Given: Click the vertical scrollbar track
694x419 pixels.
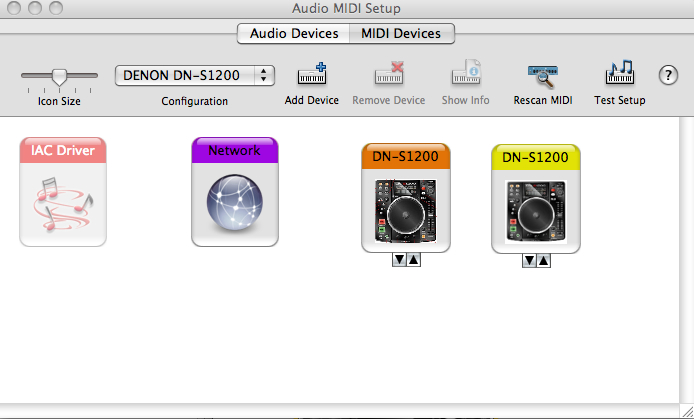Looking at the screenshot, I should [x=686, y=260].
